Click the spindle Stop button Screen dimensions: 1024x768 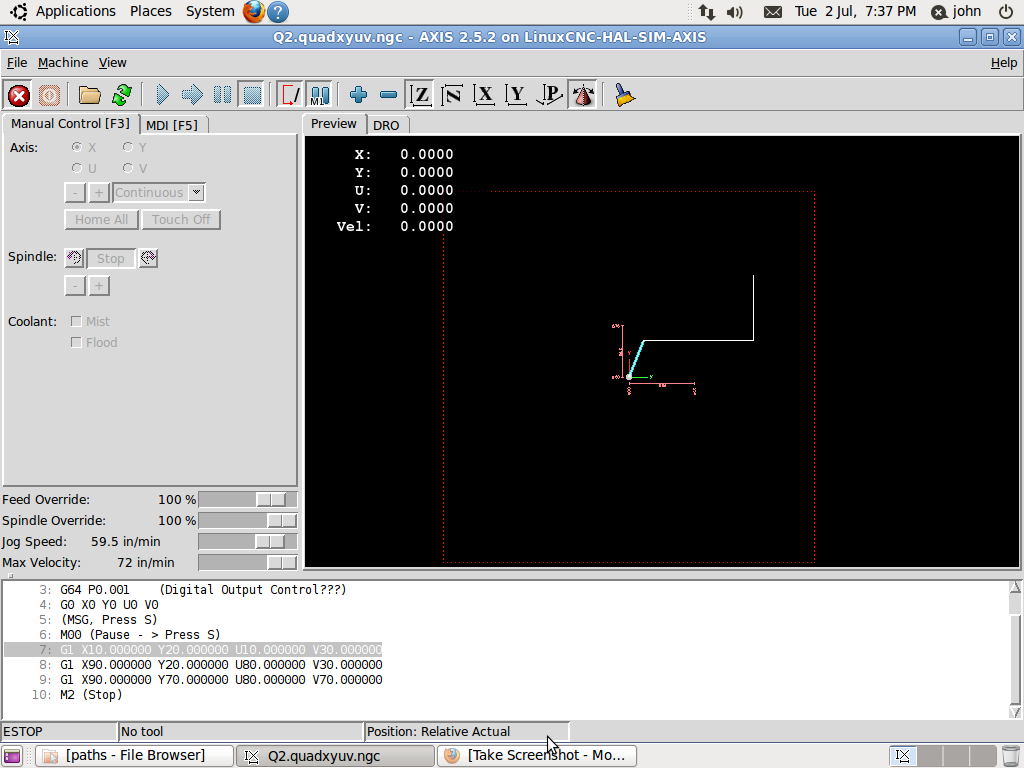pos(110,259)
